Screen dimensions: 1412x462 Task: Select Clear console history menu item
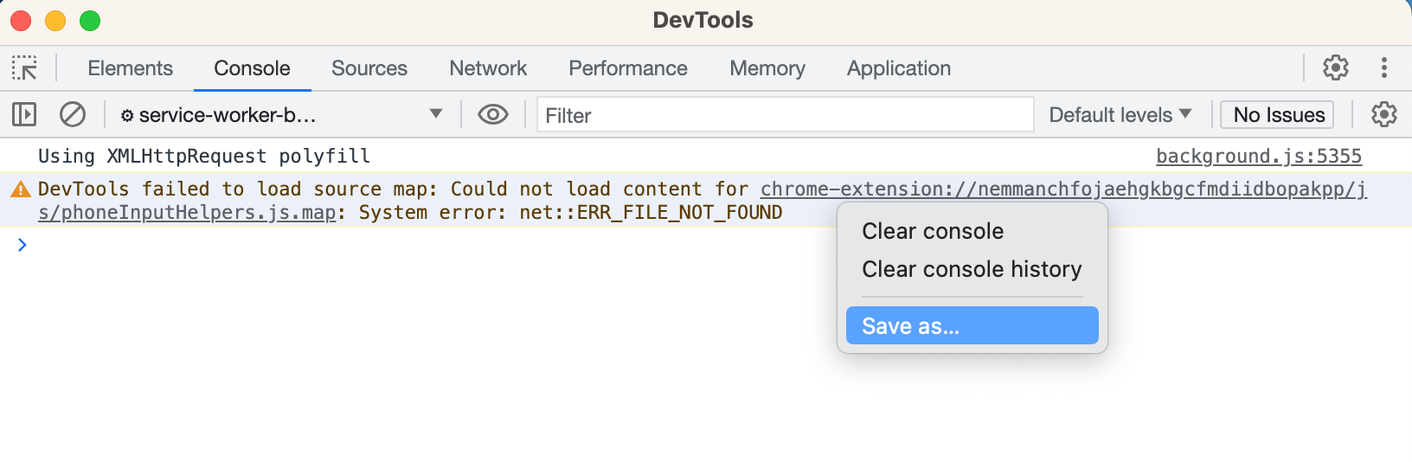pos(972,269)
